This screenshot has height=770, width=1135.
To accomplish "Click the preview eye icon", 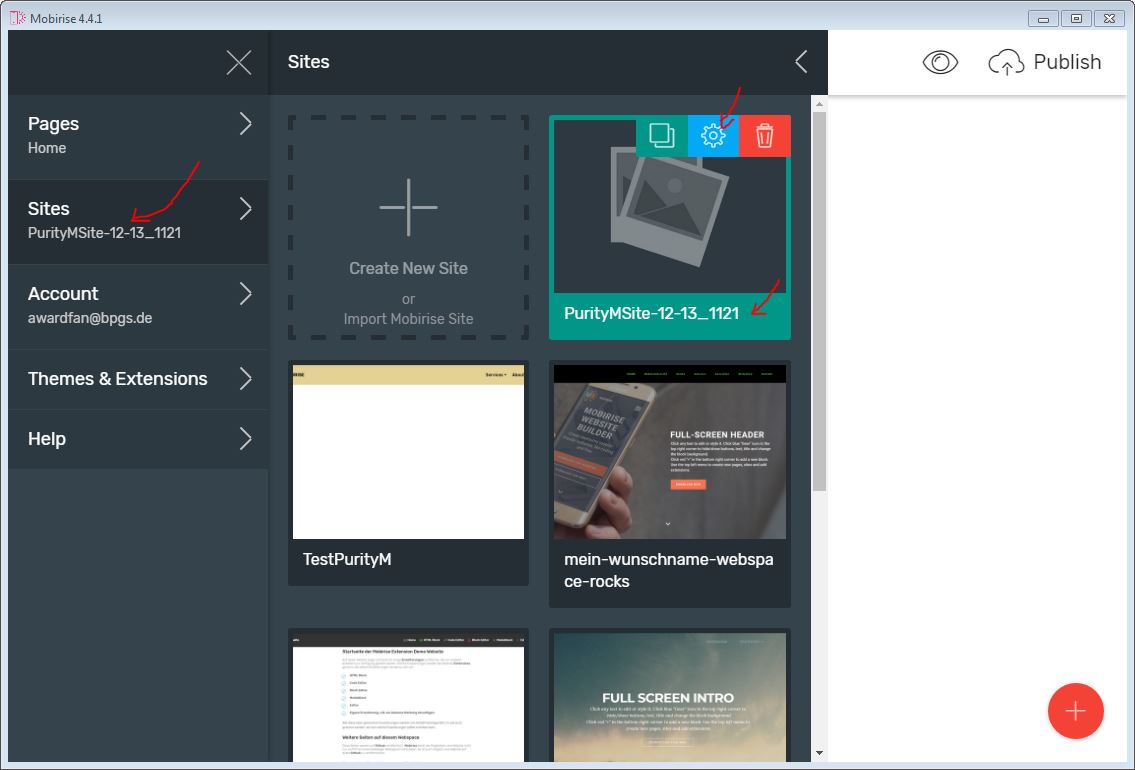I will 940,62.
